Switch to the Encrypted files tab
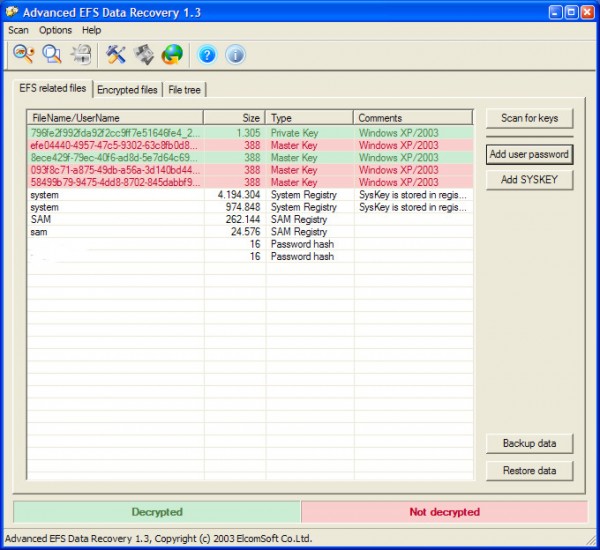 [x=127, y=90]
